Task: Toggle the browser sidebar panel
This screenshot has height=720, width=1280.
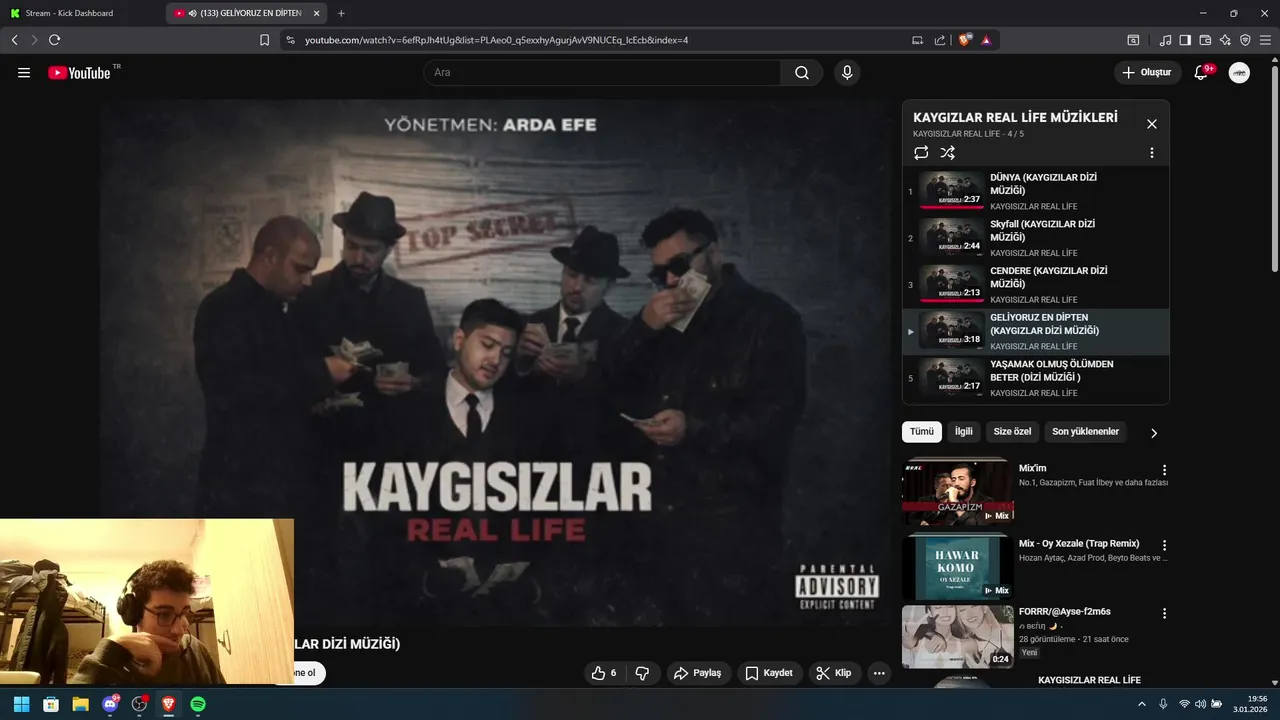Action: pos(1185,40)
